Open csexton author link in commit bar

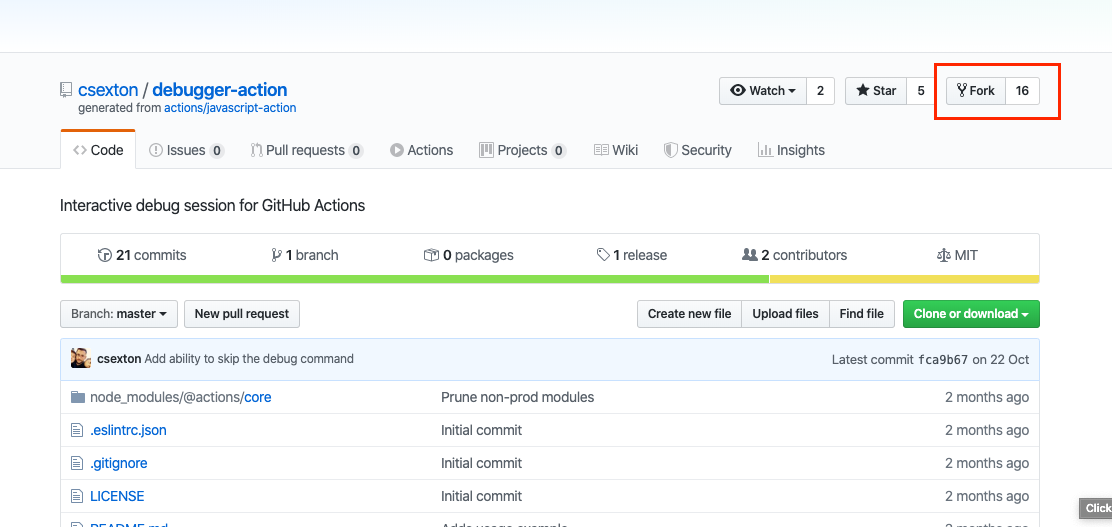(x=119, y=359)
